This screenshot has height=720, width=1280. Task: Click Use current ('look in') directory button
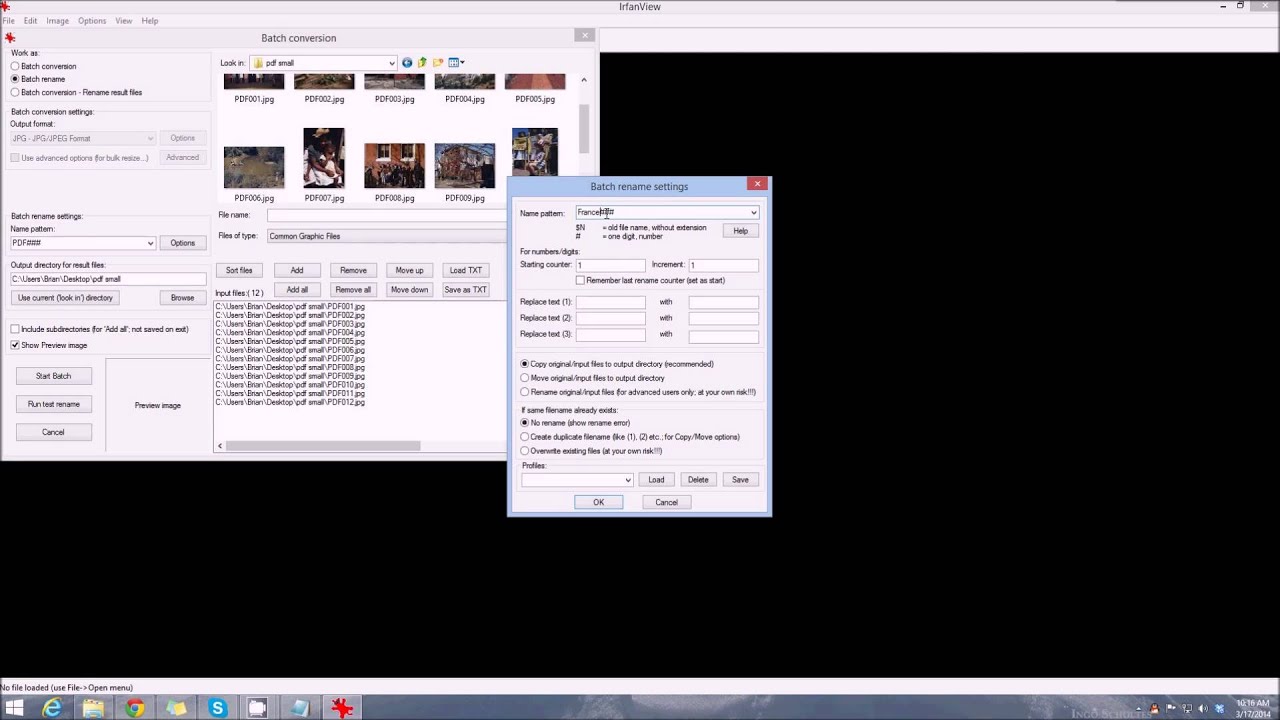click(65, 298)
